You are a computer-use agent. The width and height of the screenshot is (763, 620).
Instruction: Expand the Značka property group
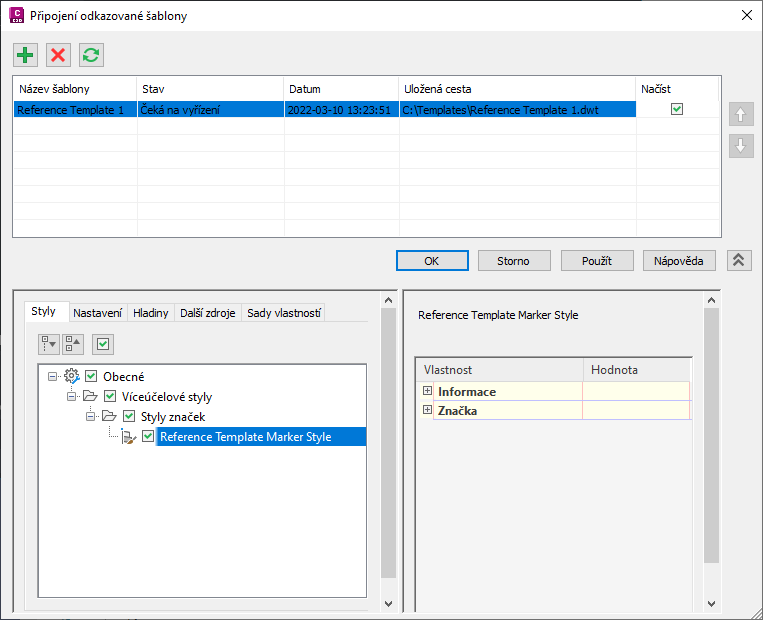(427, 410)
